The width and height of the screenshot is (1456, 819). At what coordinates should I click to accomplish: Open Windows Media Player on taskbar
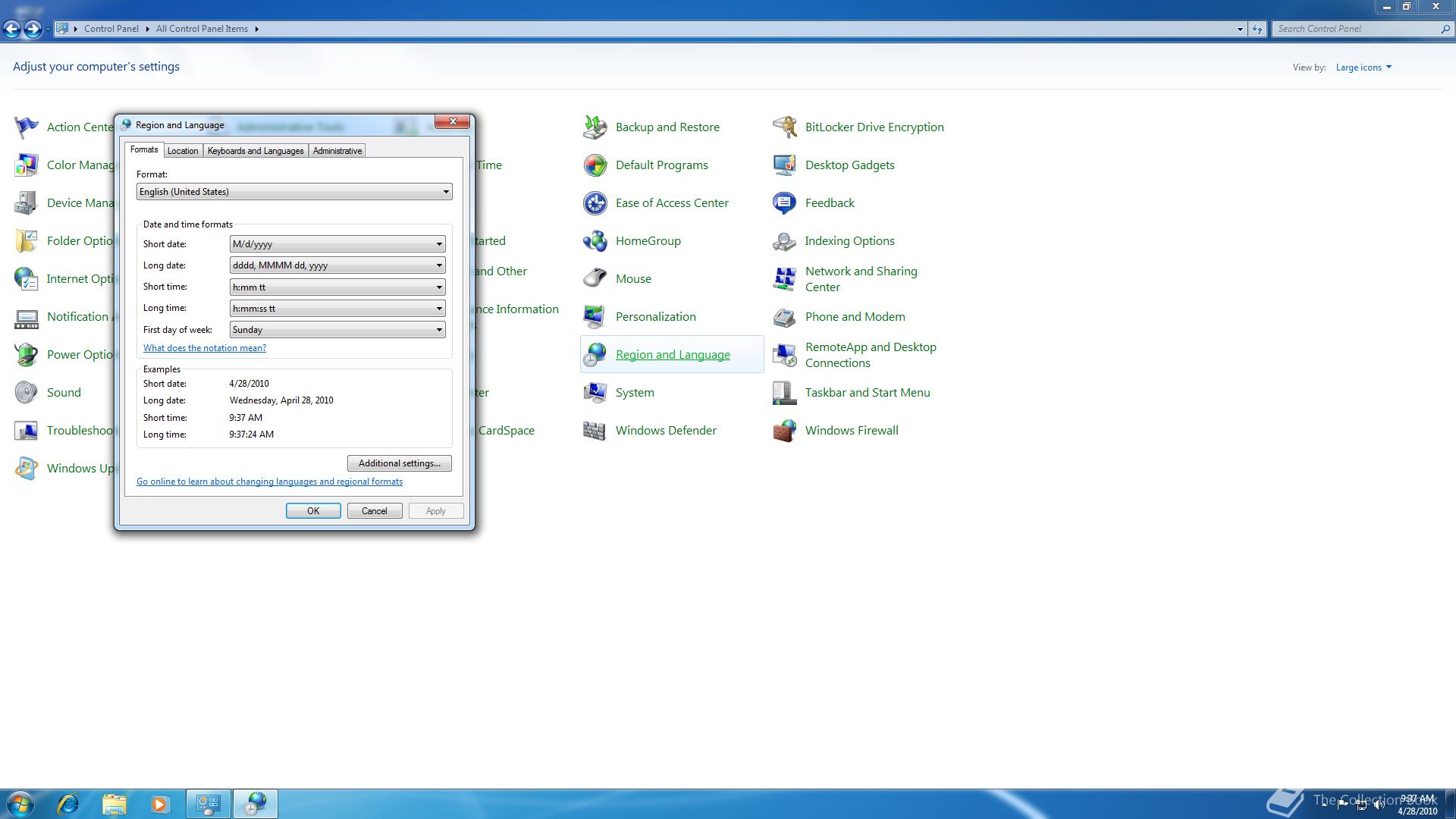[160, 804]
